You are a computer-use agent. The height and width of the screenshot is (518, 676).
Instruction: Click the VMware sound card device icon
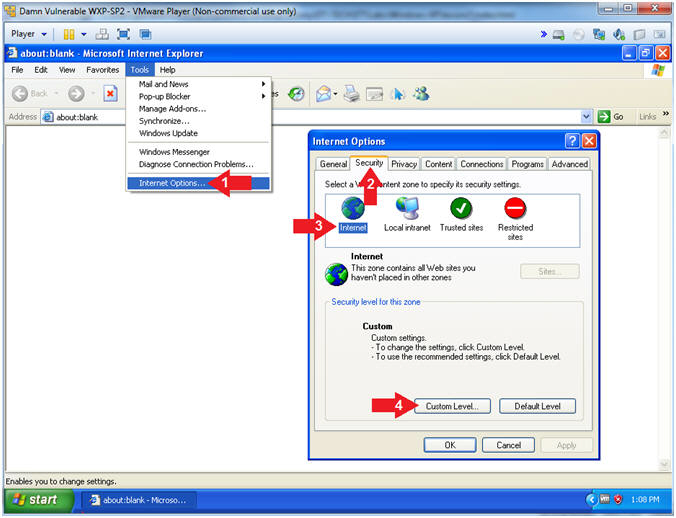pos(619,34)
